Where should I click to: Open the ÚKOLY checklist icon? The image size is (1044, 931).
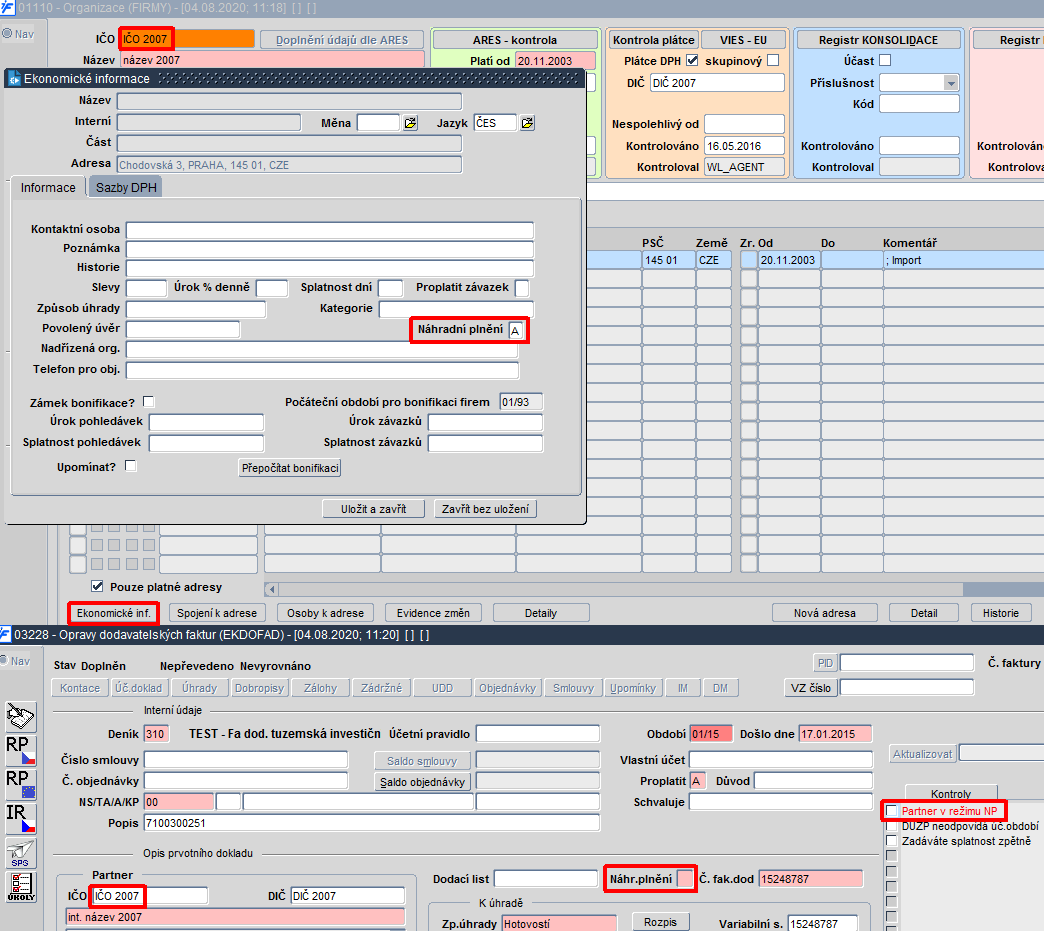(x=21, y=887)
